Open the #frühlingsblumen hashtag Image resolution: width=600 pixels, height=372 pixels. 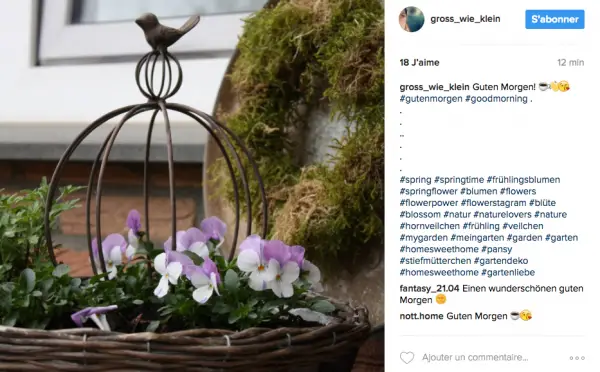click(x=523, y=179)
